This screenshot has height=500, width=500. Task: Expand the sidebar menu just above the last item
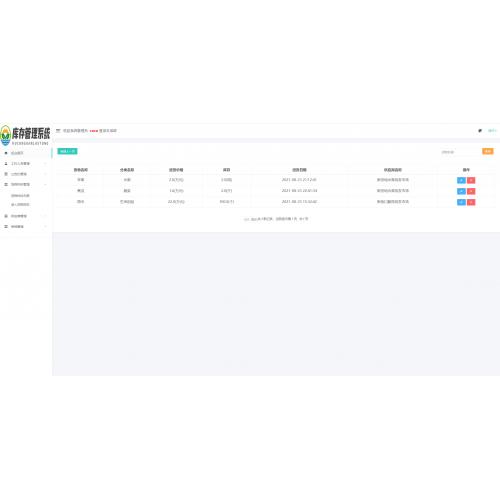click(x=26, y=216)
